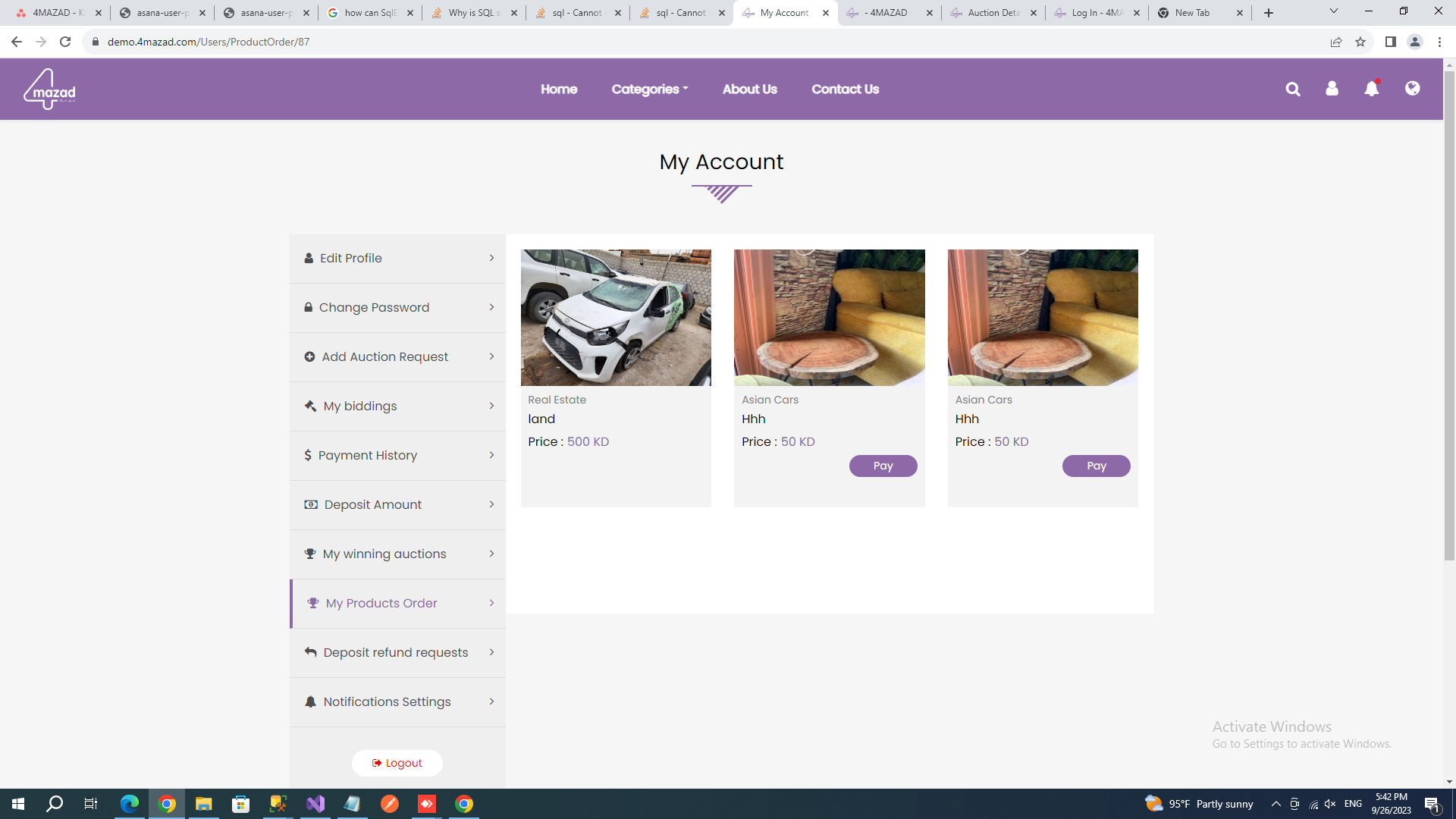Bookmark this page with star icon
This screenshot has height=819, width=1456.
coord(1360,42)
